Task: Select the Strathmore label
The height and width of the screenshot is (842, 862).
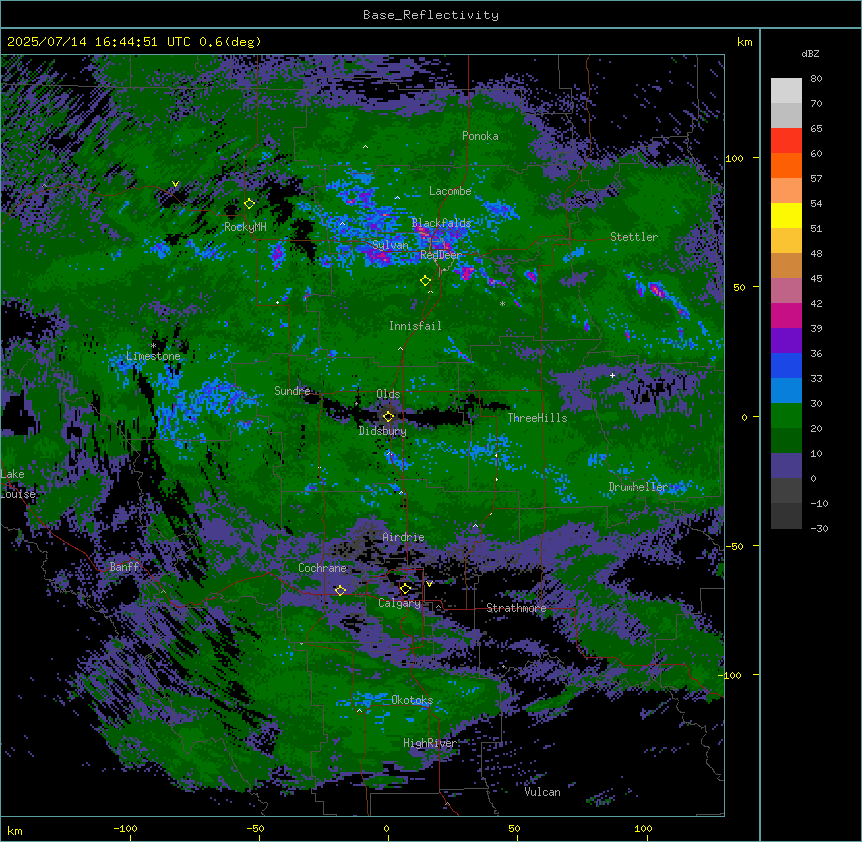Action: click(516, 608)
